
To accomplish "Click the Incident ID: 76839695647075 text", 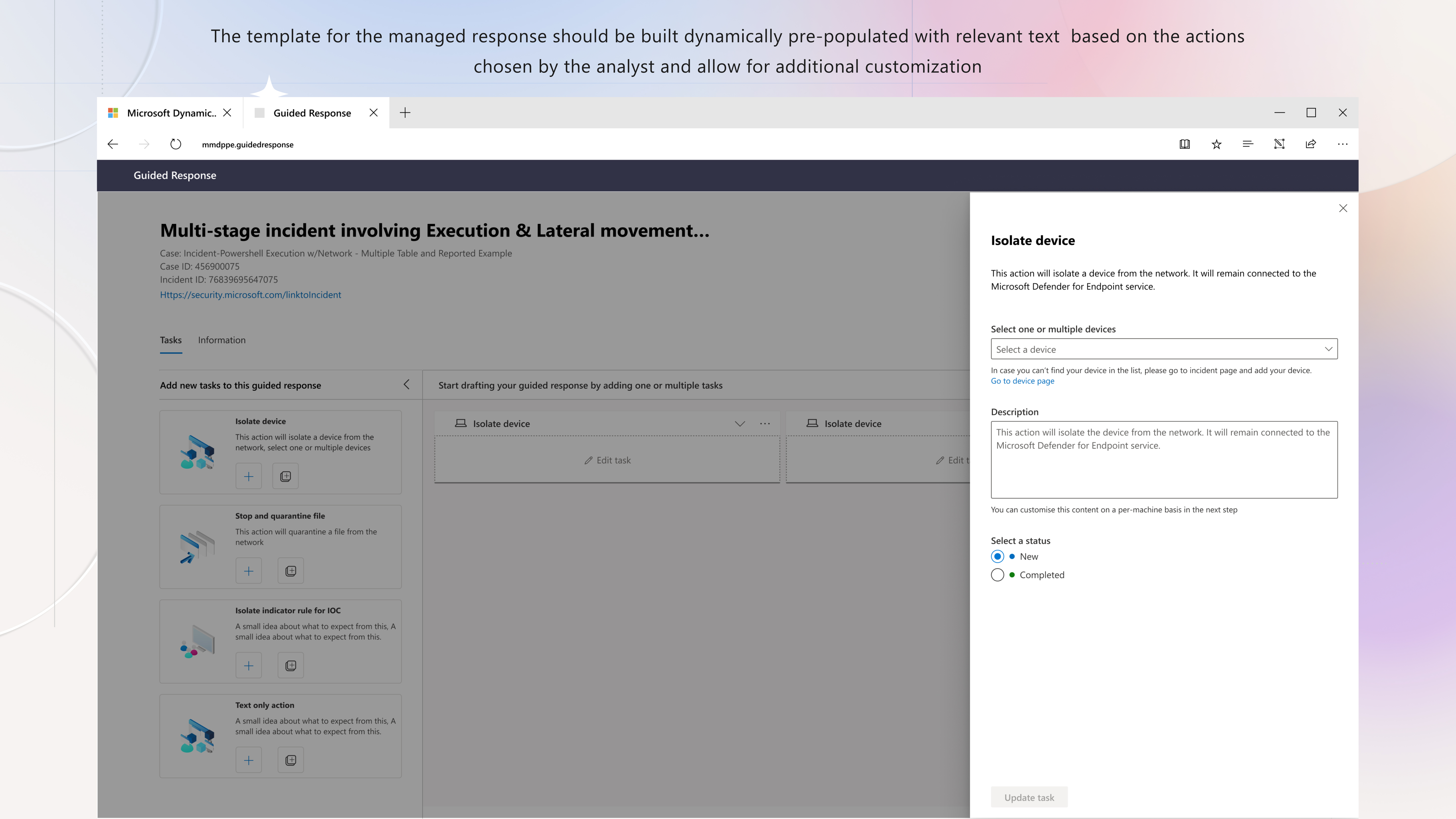I will coord(219,279).
